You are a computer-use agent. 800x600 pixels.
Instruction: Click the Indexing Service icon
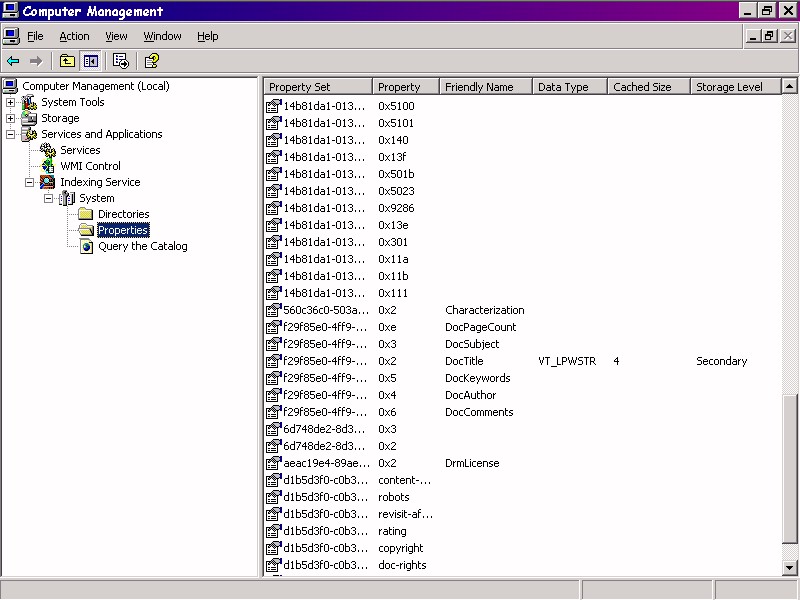[47, 182]
